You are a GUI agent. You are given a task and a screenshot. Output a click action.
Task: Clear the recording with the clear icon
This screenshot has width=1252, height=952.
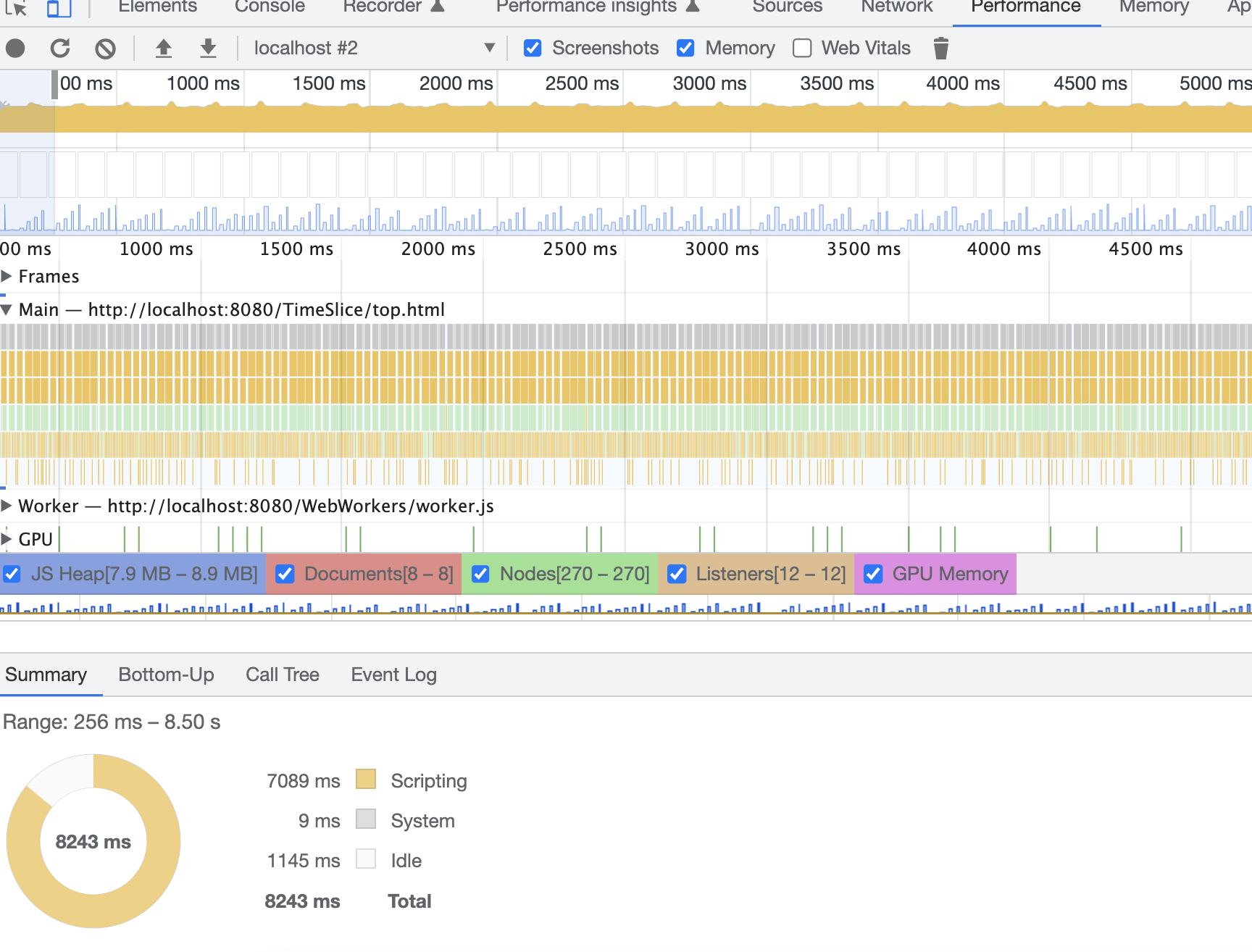coord(105,49)
